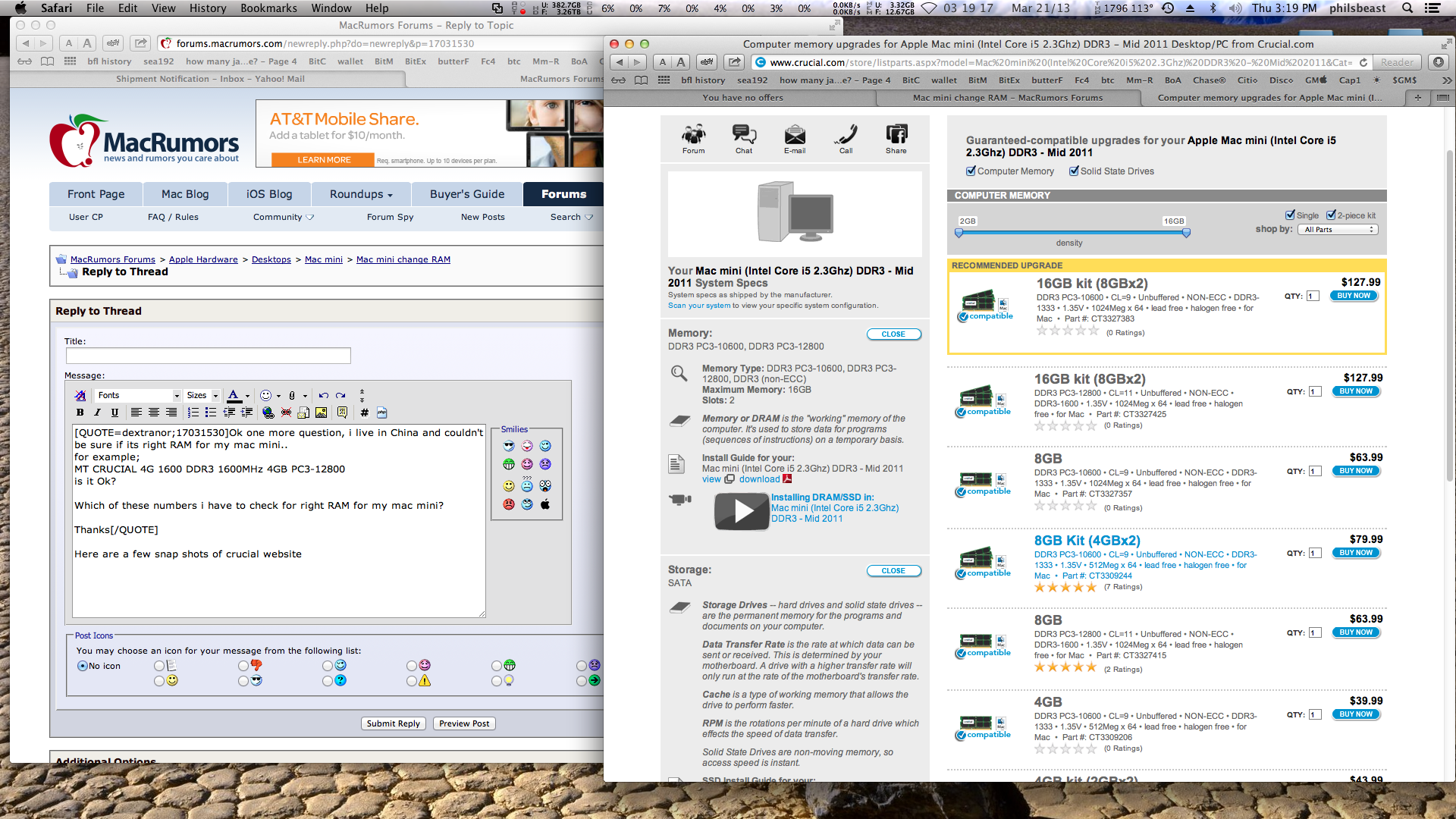Image resolution: width=1456 pixels, height=819 pixels.
Task: Open the Buyer's Guide tab
Action: 466,194
